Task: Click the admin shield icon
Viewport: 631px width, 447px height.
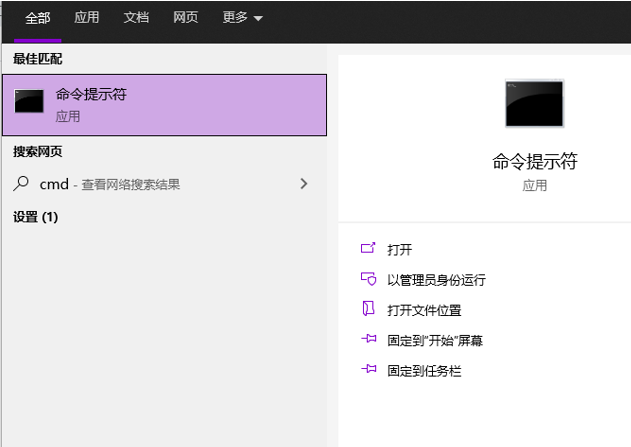Action: [x=368, y=279]
